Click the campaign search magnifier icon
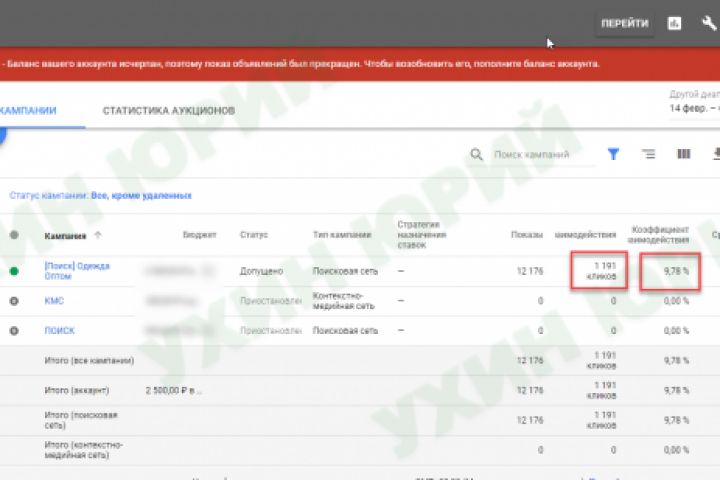 [x=476, y=154]
